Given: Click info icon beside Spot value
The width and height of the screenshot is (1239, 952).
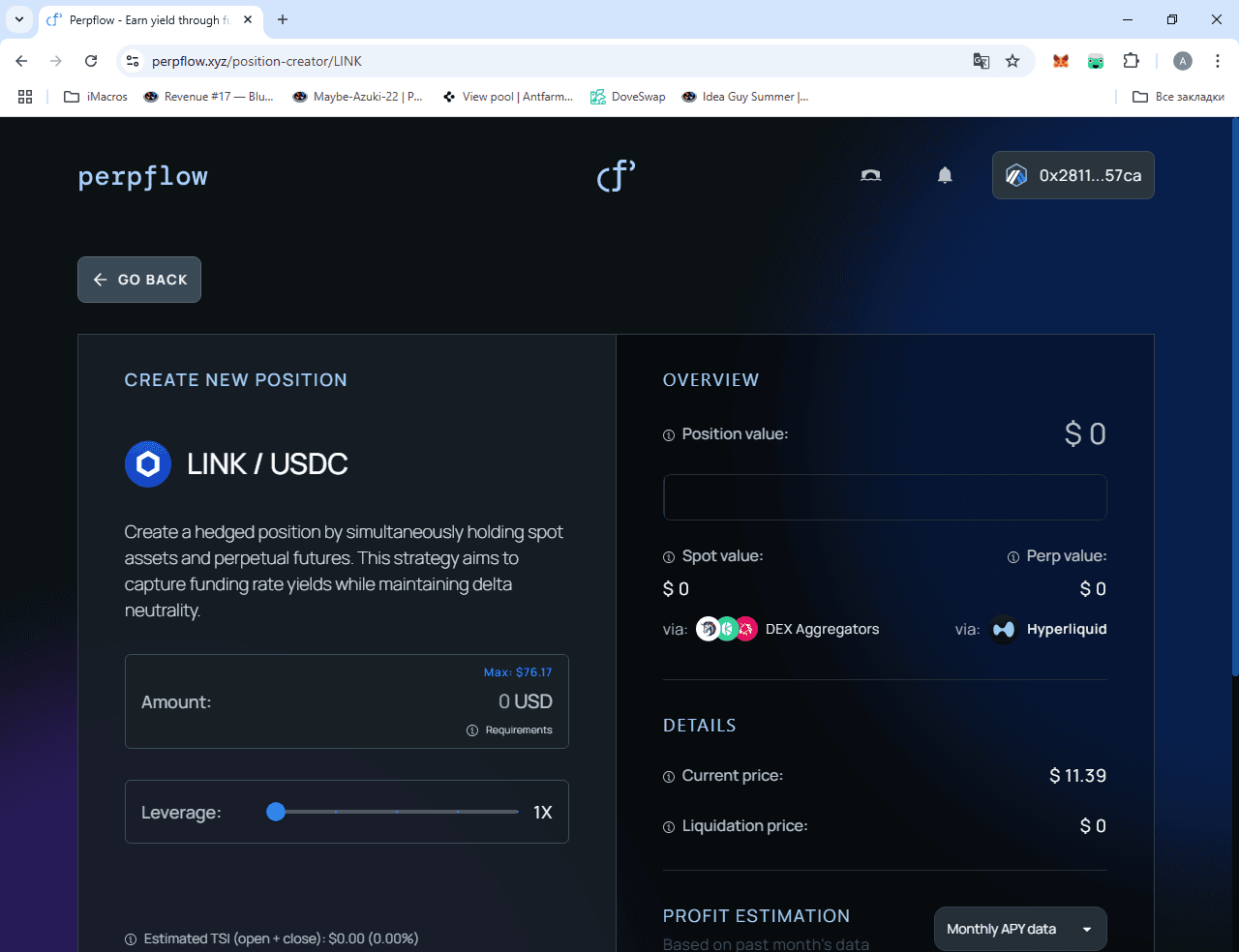Looking at the screenshot, I should pos(669,557).
